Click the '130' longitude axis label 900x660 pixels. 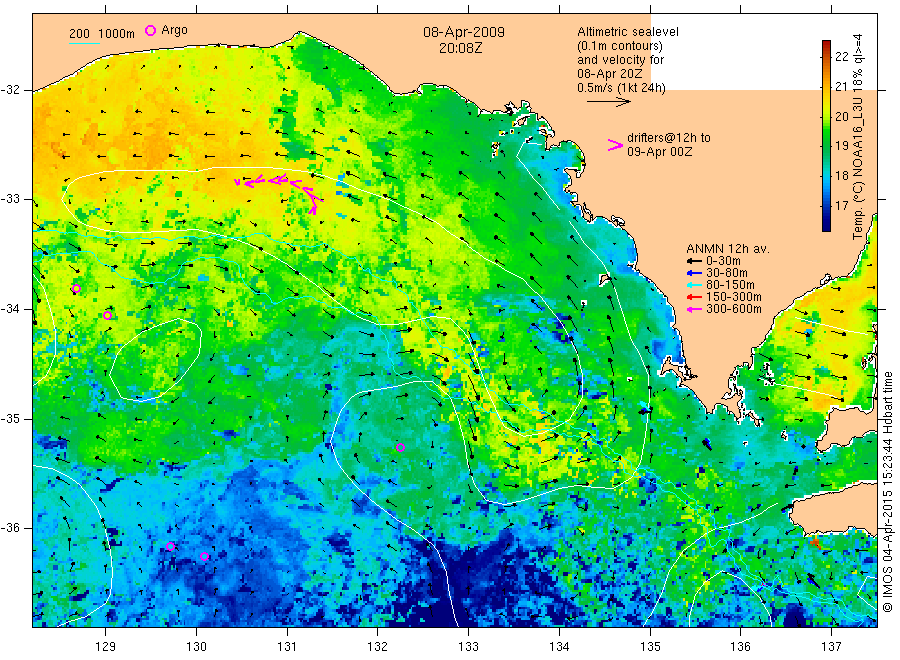[196, 647]
